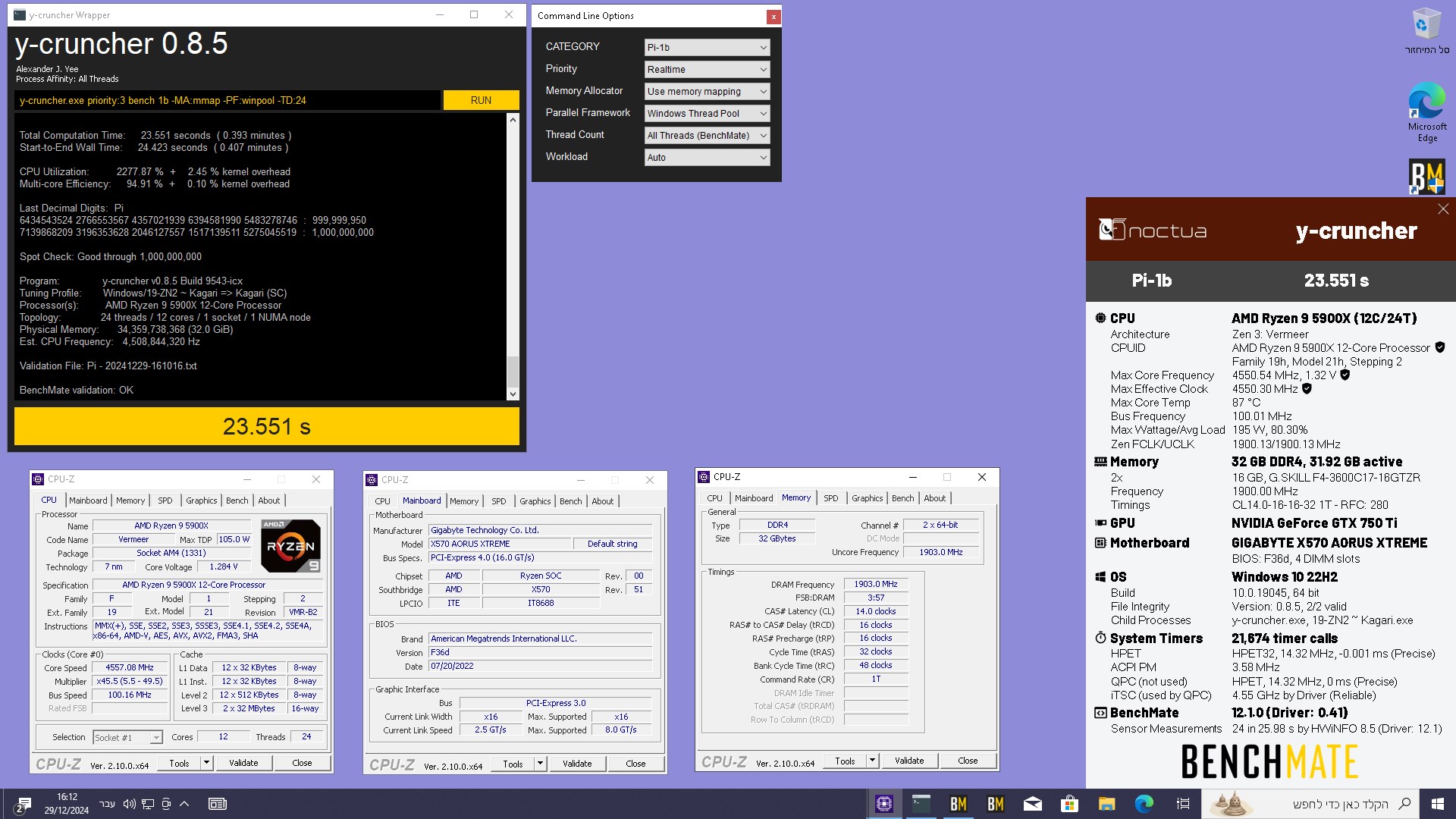
Task: Click verified shield beside Max Core Frequency
Action: click(1345, 375)
